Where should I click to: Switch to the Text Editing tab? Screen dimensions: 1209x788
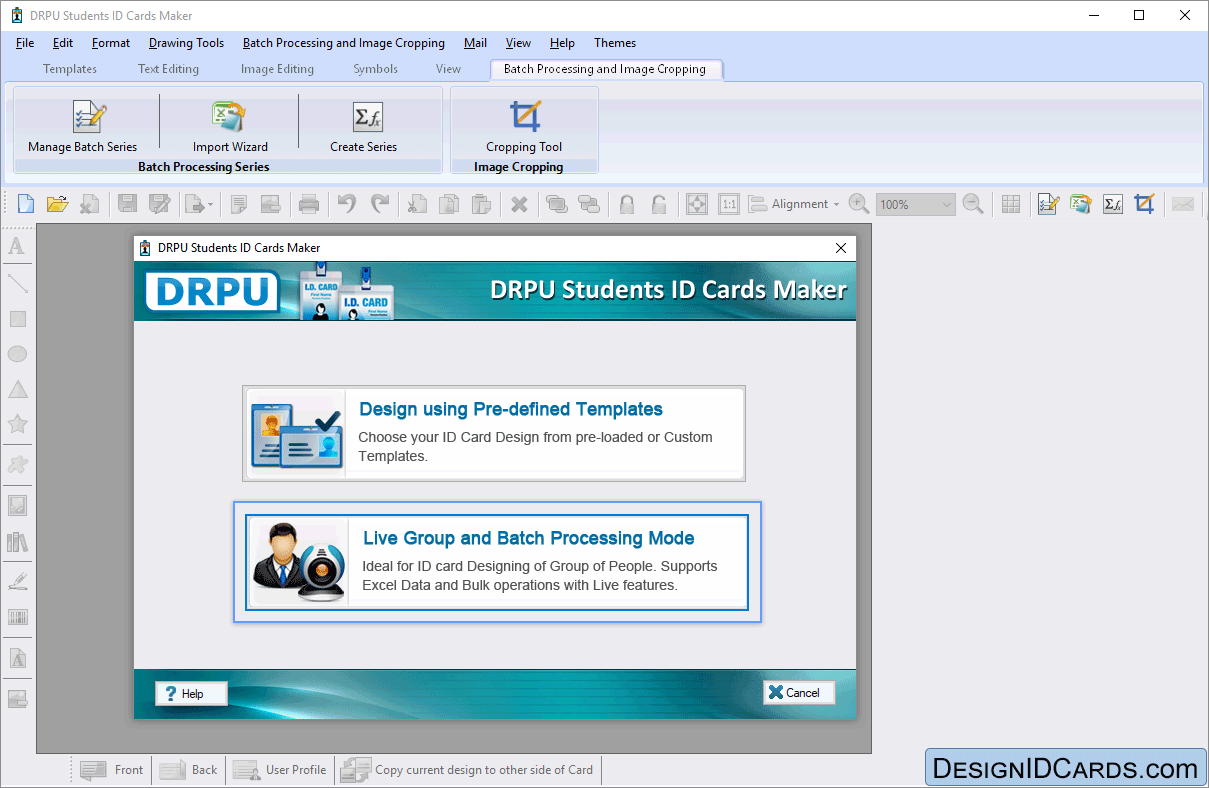pyautogui.click(x=168, y=69)
